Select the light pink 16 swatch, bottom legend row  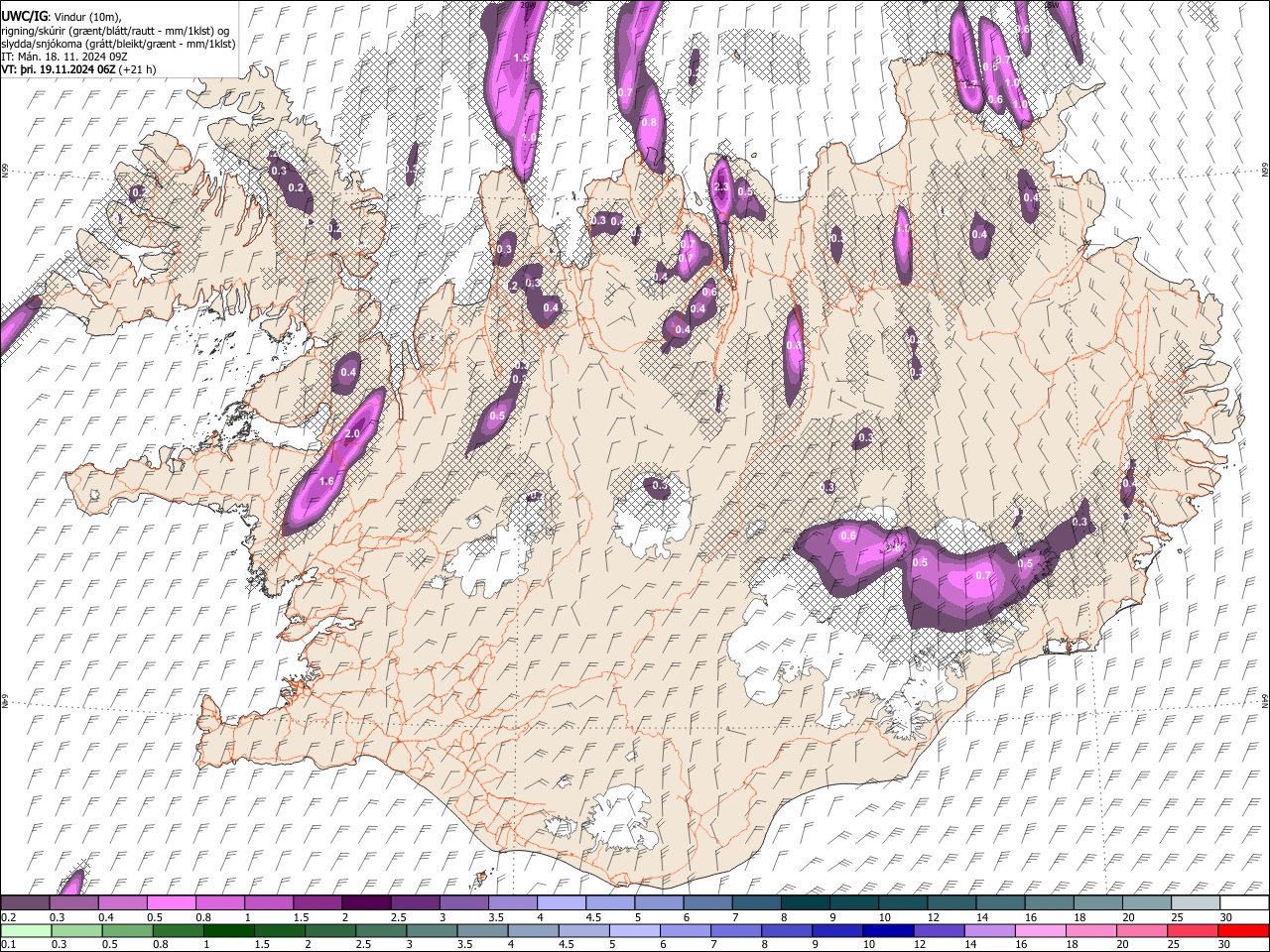click(1041, 930)
